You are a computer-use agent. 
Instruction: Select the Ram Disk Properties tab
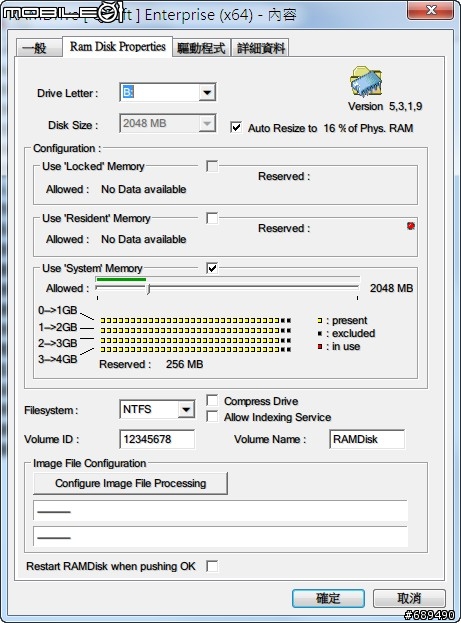(x=118, y=46)
